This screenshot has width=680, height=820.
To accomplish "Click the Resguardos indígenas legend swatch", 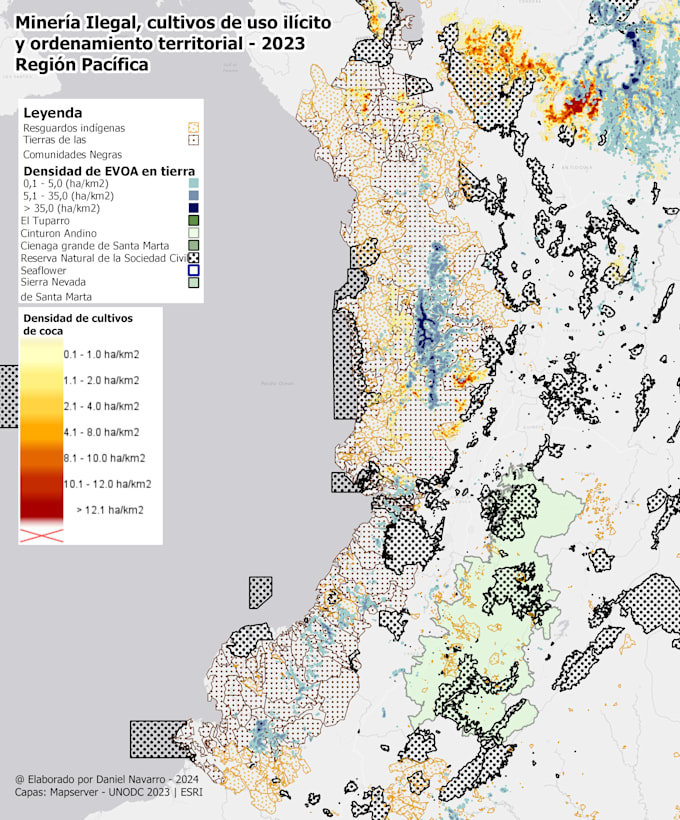I will point(194,128).
